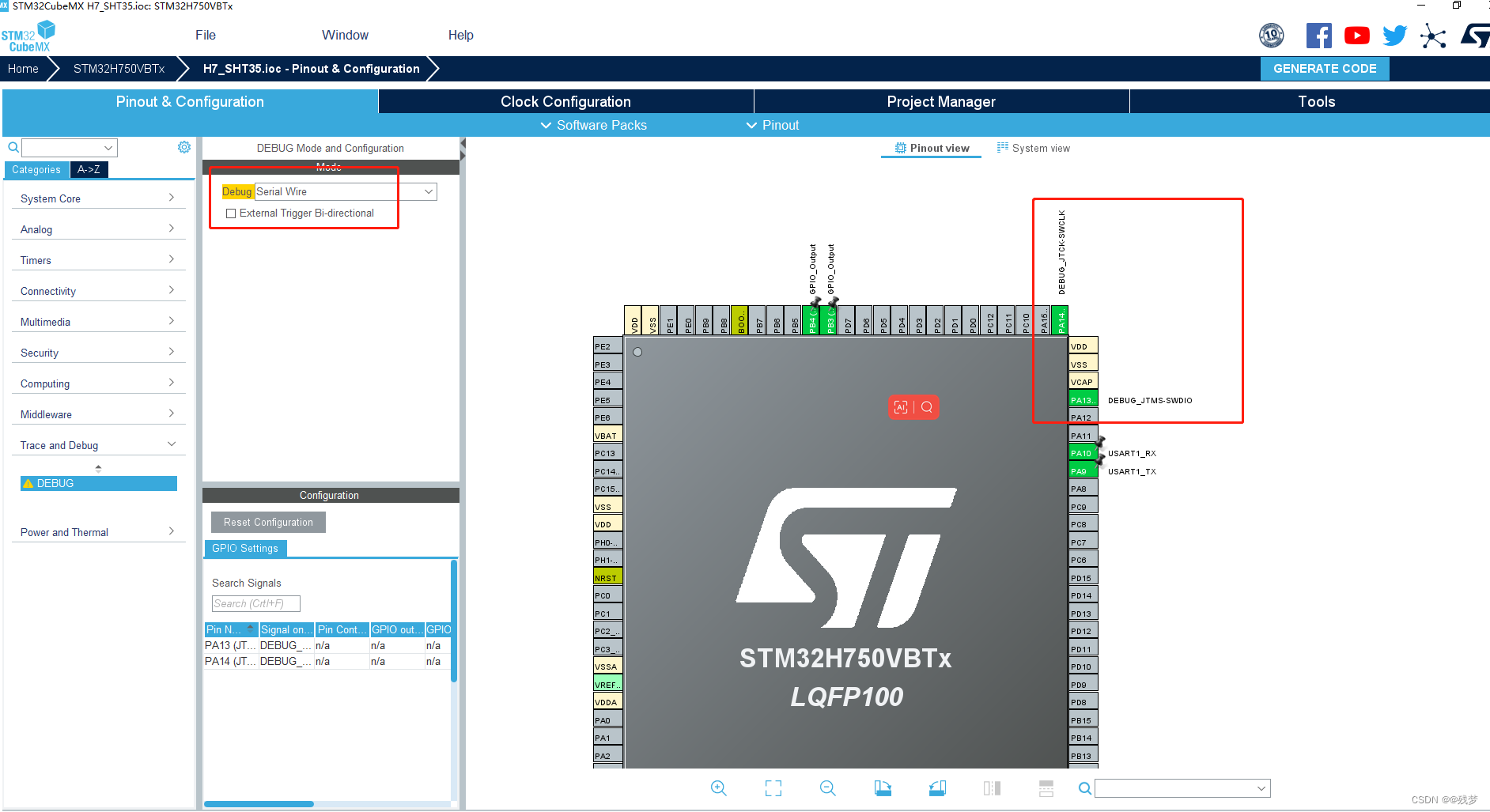The height and width of the screenshot is (812, 1490).
Task: Click the ST logo at top right
Action: pyautogui.click(x=1475, y=36)
